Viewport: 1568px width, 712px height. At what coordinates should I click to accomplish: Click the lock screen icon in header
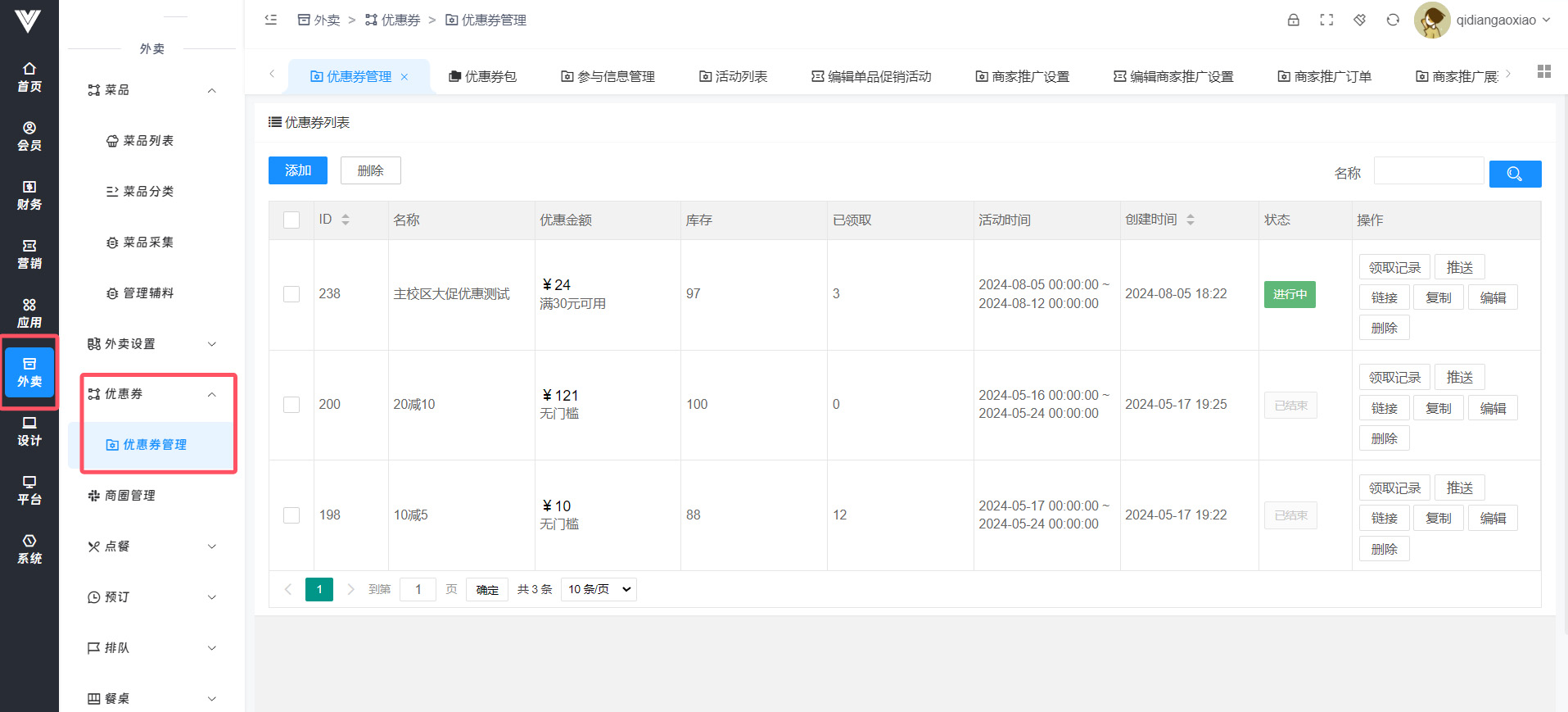(x=1293, y=20)
